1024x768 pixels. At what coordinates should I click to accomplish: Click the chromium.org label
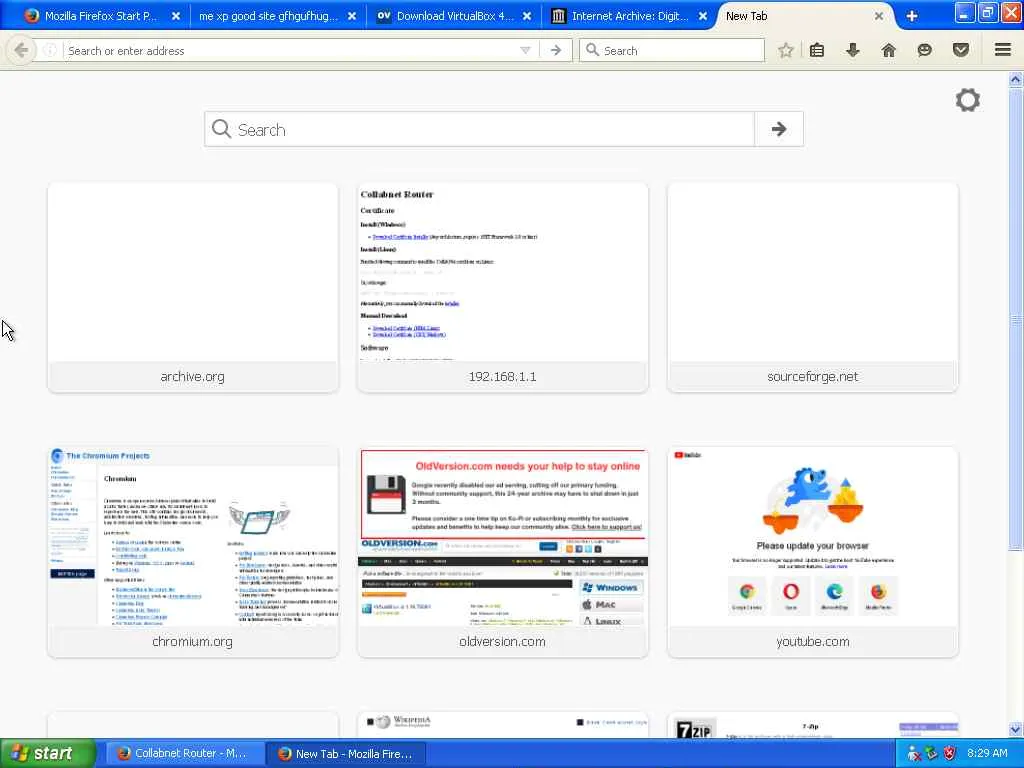pyautogui.click(x=193, y=641)
